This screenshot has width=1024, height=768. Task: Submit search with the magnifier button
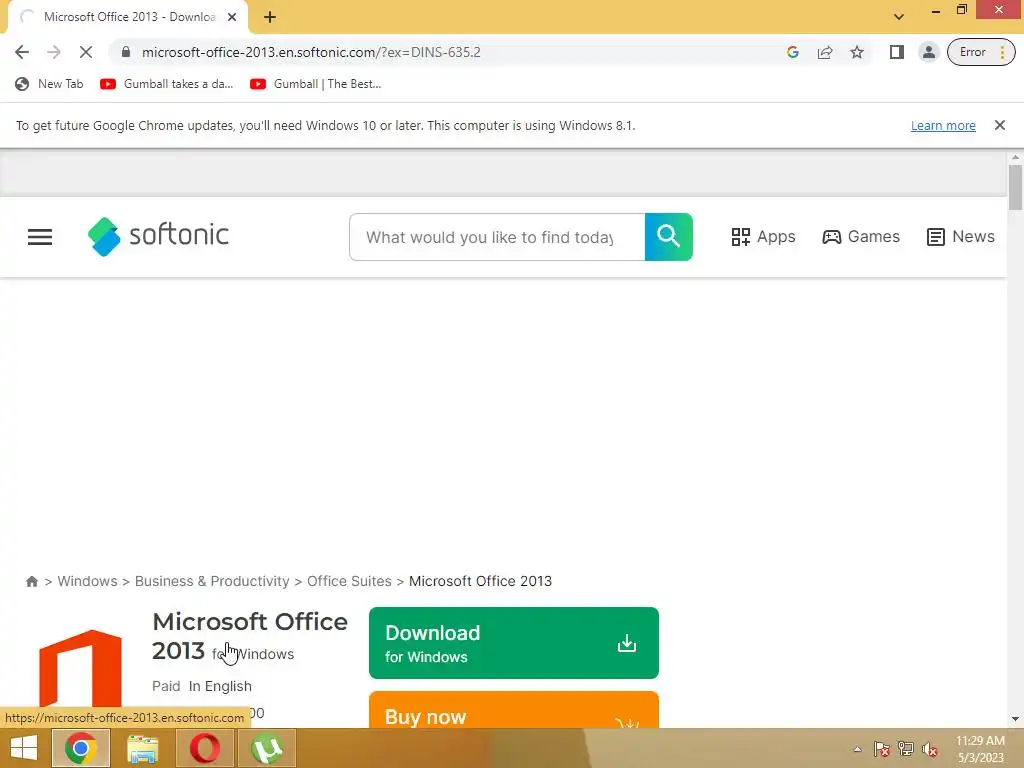click(669, 237)
